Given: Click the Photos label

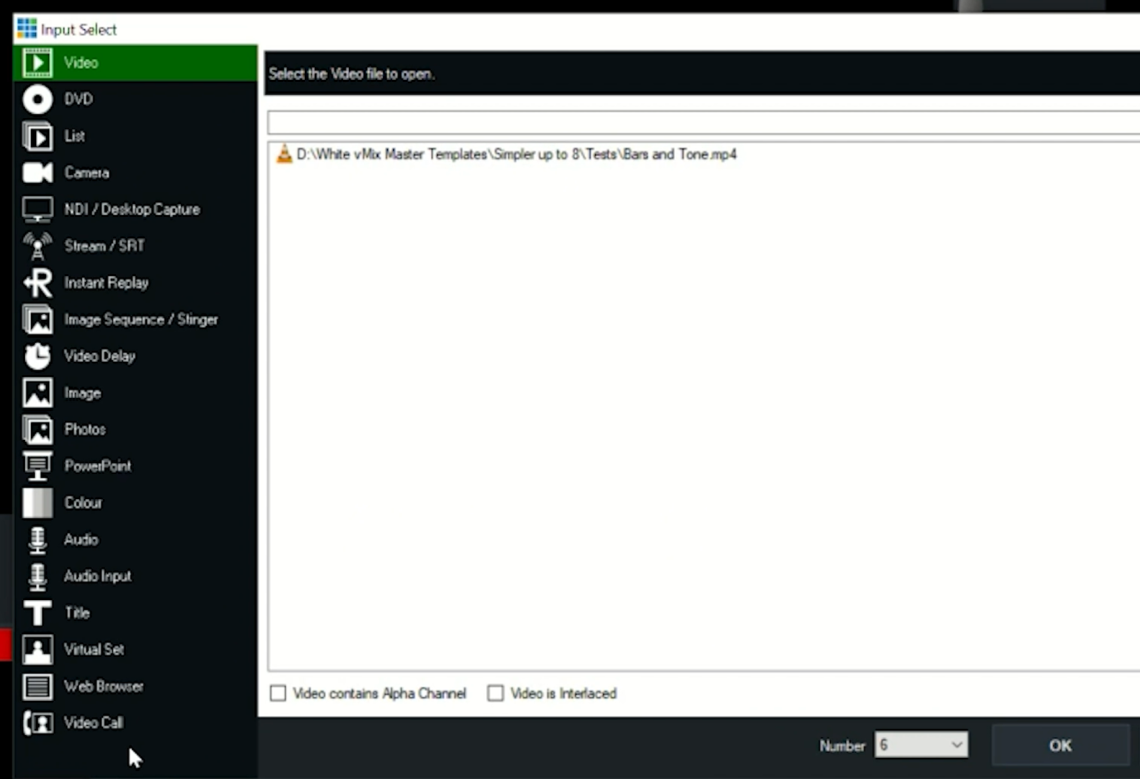Looking at the screenshot, I should [x=84, y=429].
